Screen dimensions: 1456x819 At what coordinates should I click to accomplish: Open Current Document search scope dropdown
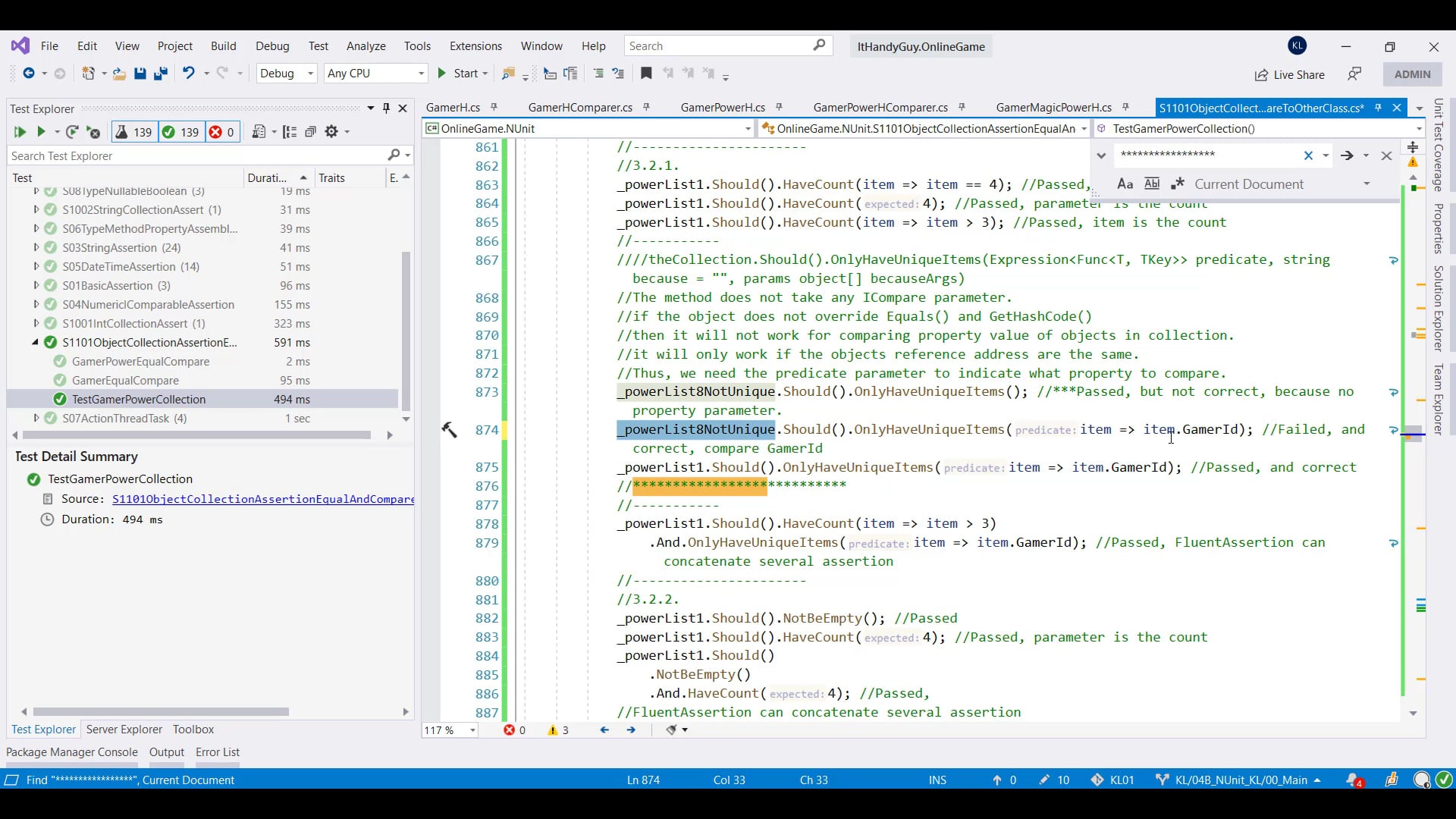[x=1367, y=184]
